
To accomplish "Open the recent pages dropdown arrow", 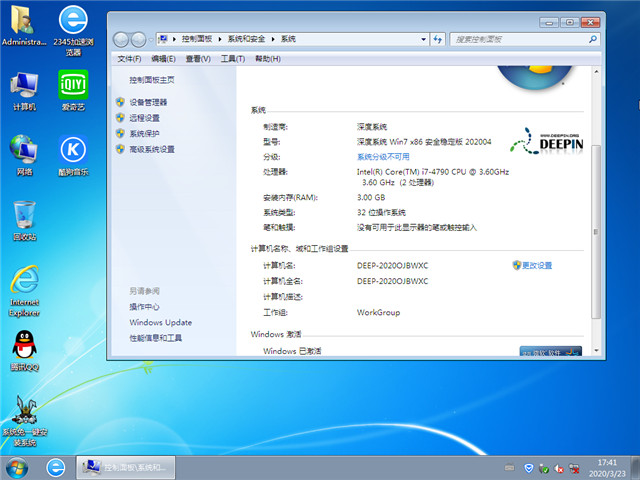I will click(151, 40).
